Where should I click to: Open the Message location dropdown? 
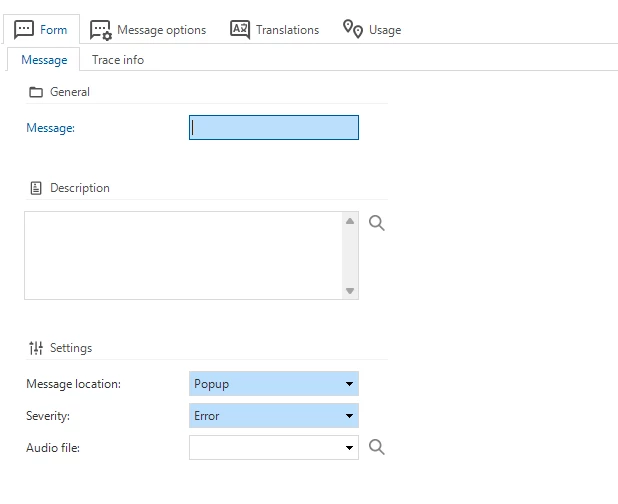tap(349, 384)
